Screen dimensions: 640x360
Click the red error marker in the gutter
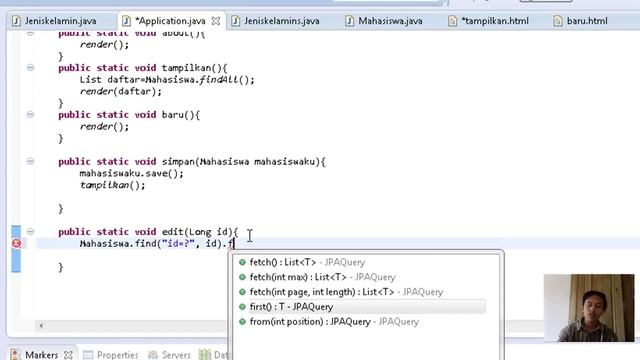(16, 244)
